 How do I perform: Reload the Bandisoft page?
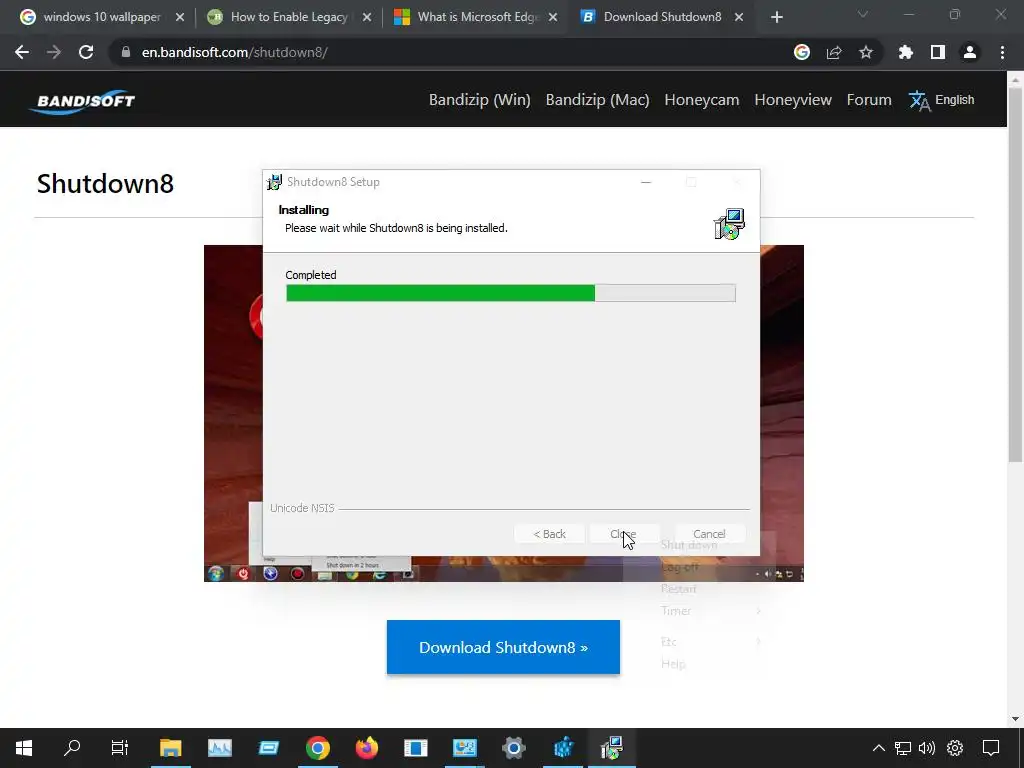tap(86, 52)
